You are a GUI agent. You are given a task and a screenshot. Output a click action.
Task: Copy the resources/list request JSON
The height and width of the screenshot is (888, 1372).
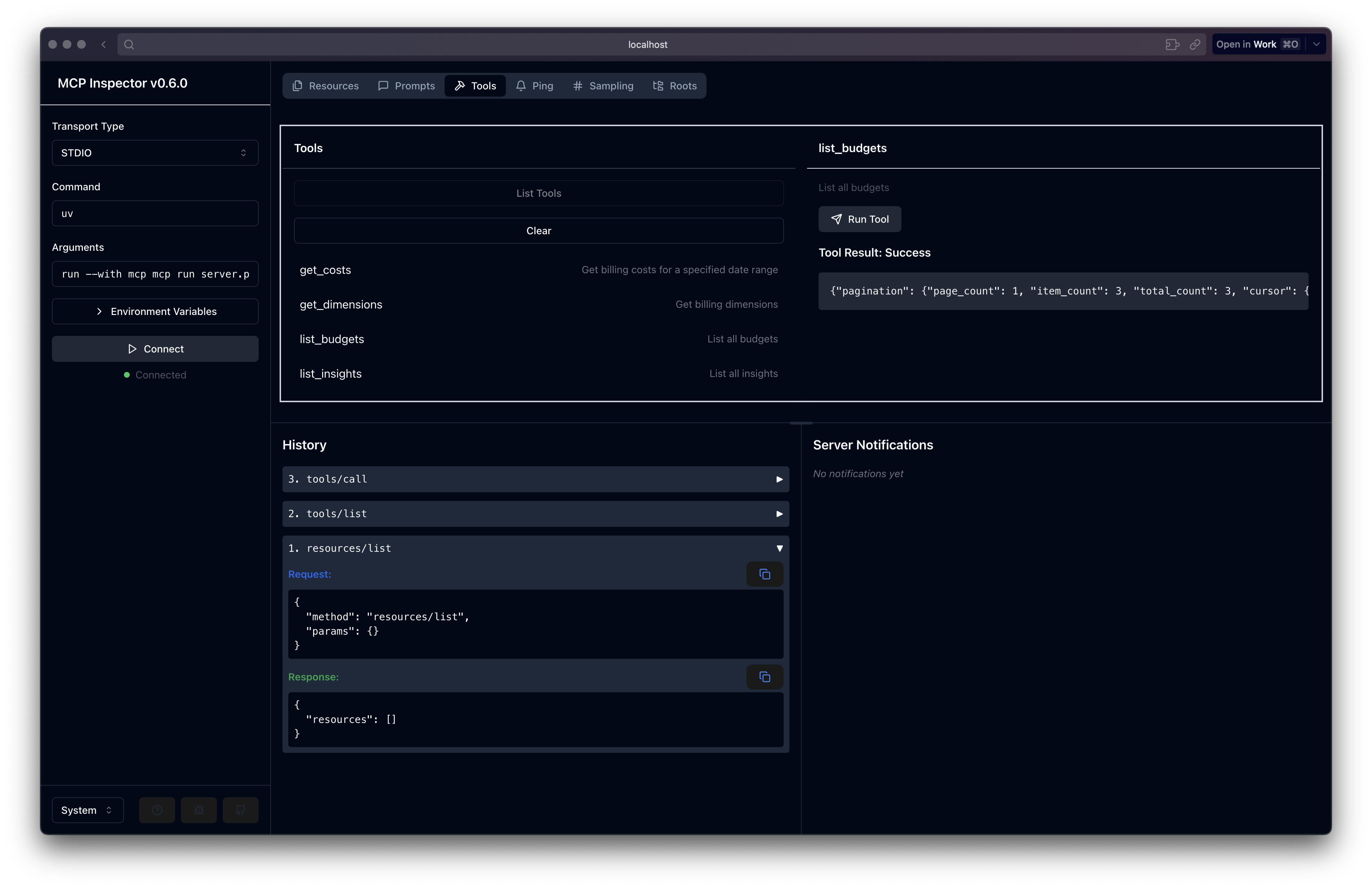pyautogui.click(x=765, y=574)
